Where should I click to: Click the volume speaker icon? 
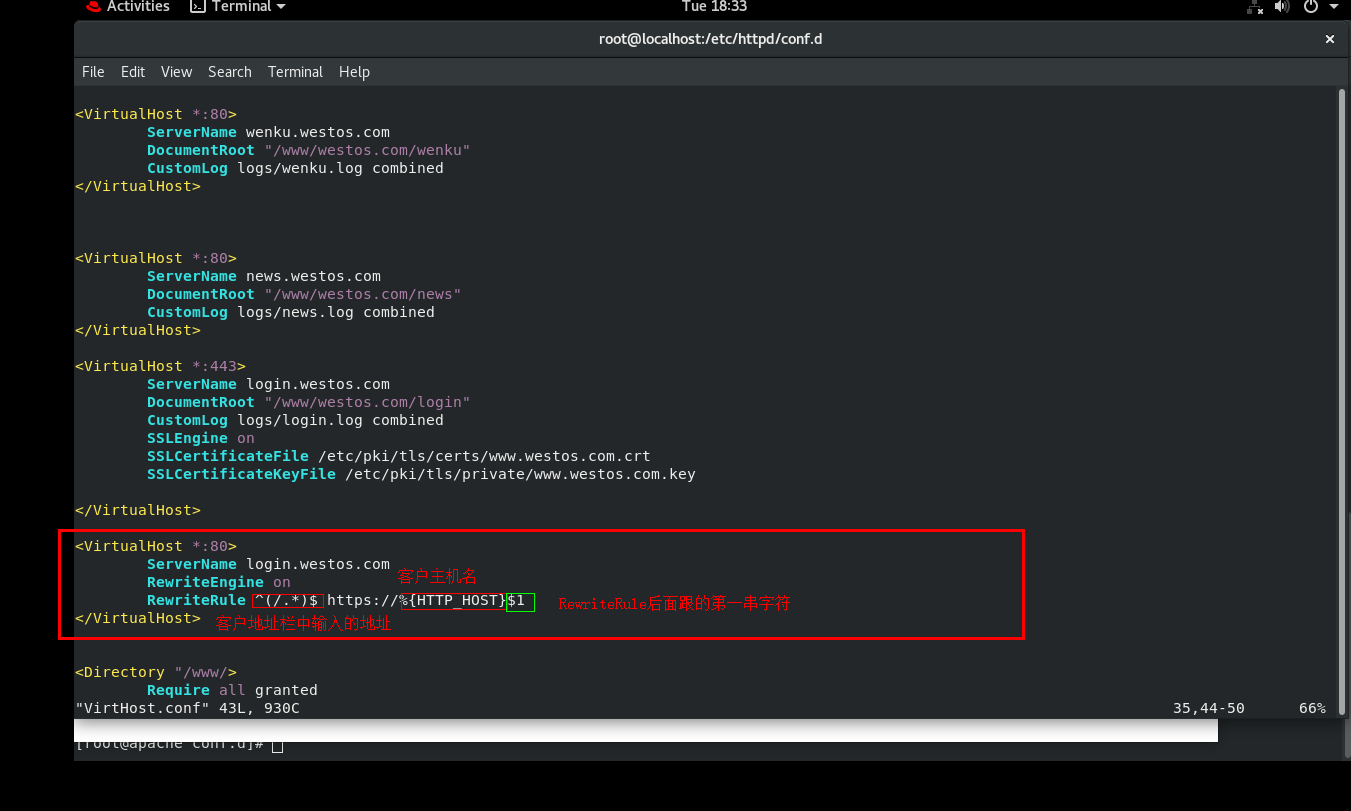click(x=1283, y=7)
